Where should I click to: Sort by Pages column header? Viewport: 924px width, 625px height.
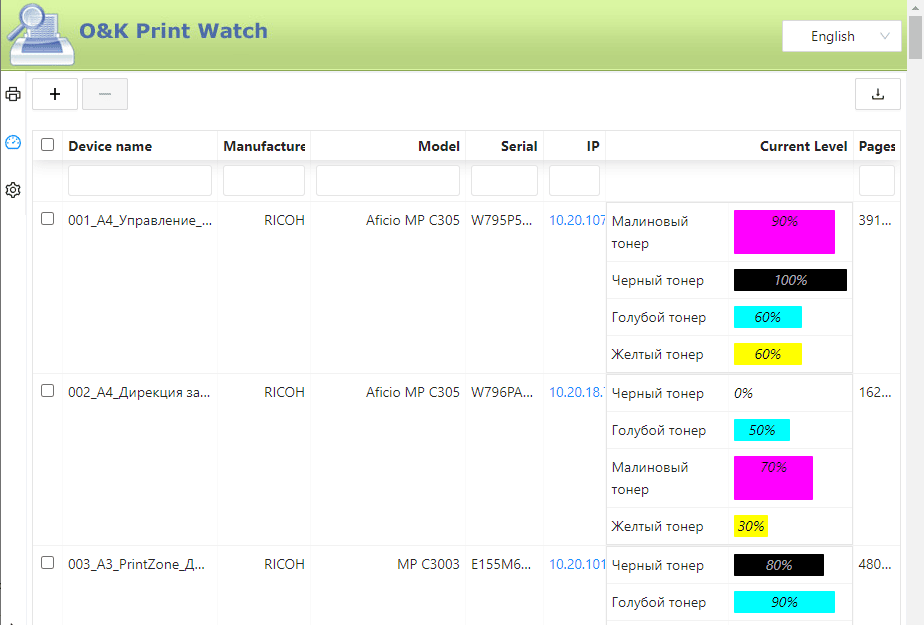877,146
